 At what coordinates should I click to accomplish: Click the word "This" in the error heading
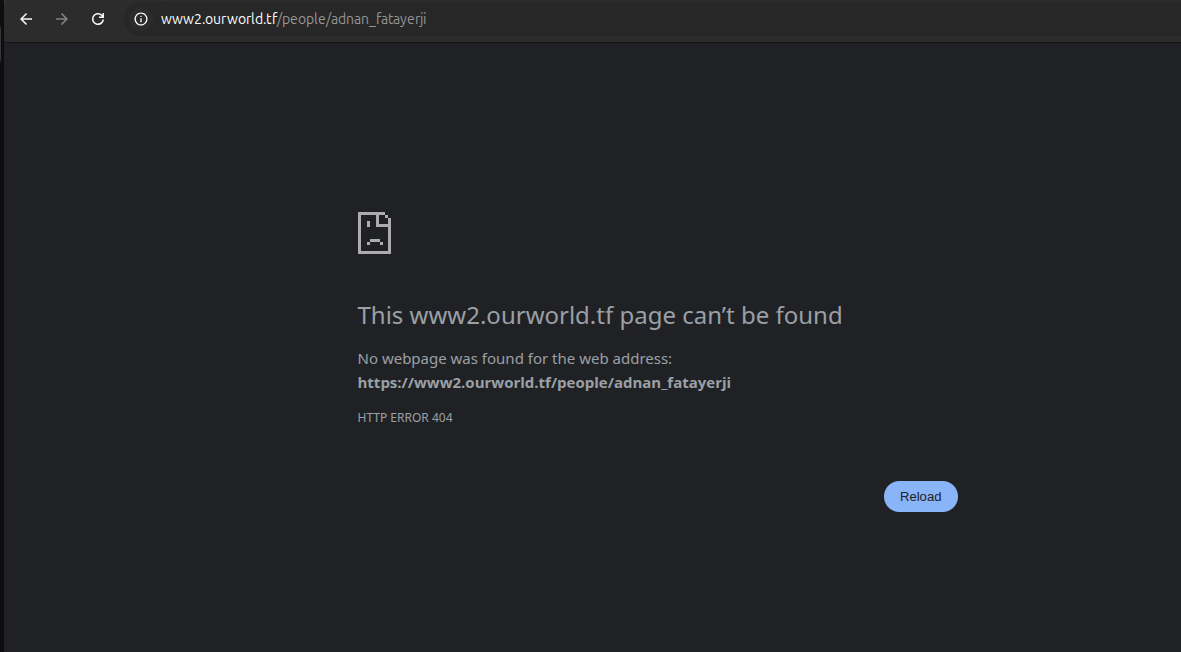380,316
